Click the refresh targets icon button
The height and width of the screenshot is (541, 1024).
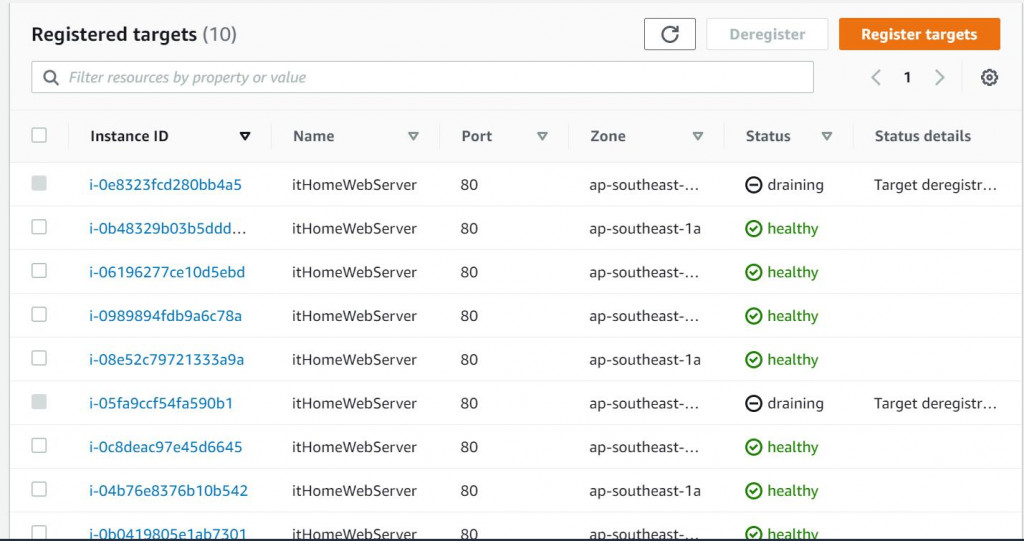coord(670,34)
